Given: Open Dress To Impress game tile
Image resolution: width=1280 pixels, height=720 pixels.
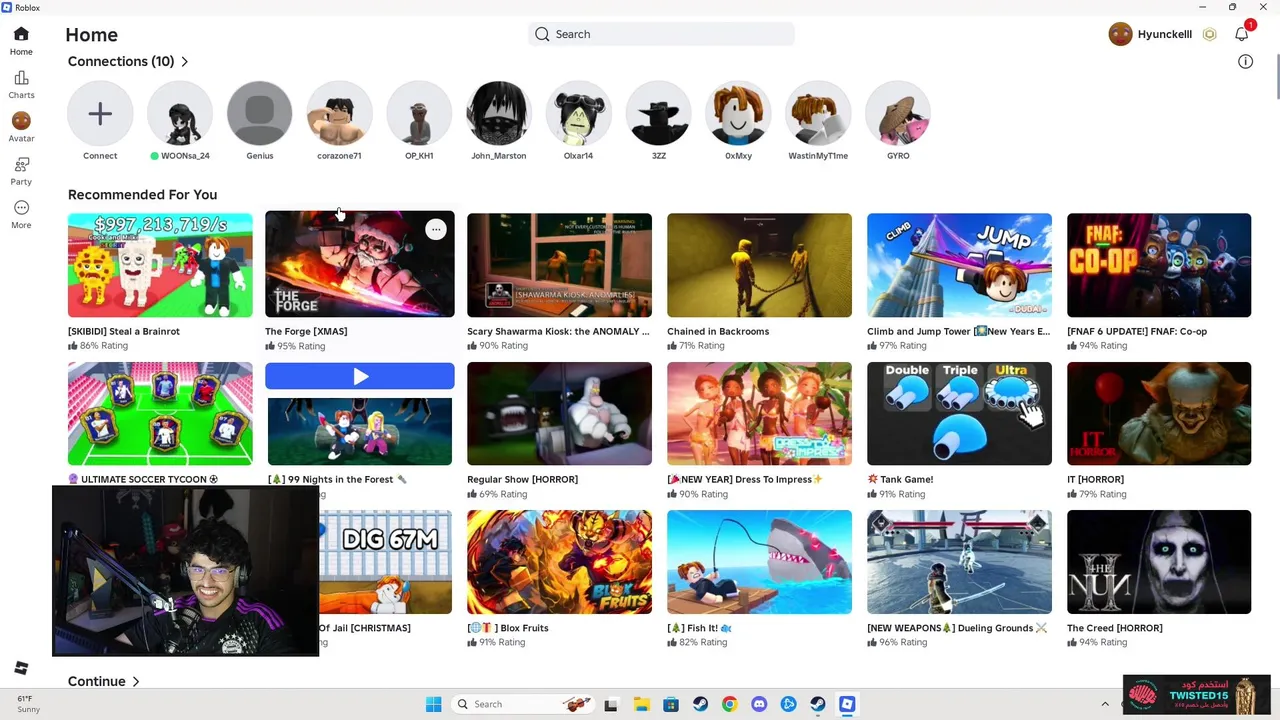Looking at the screenshot, I should pyautogui.click(x=759, y=414).
